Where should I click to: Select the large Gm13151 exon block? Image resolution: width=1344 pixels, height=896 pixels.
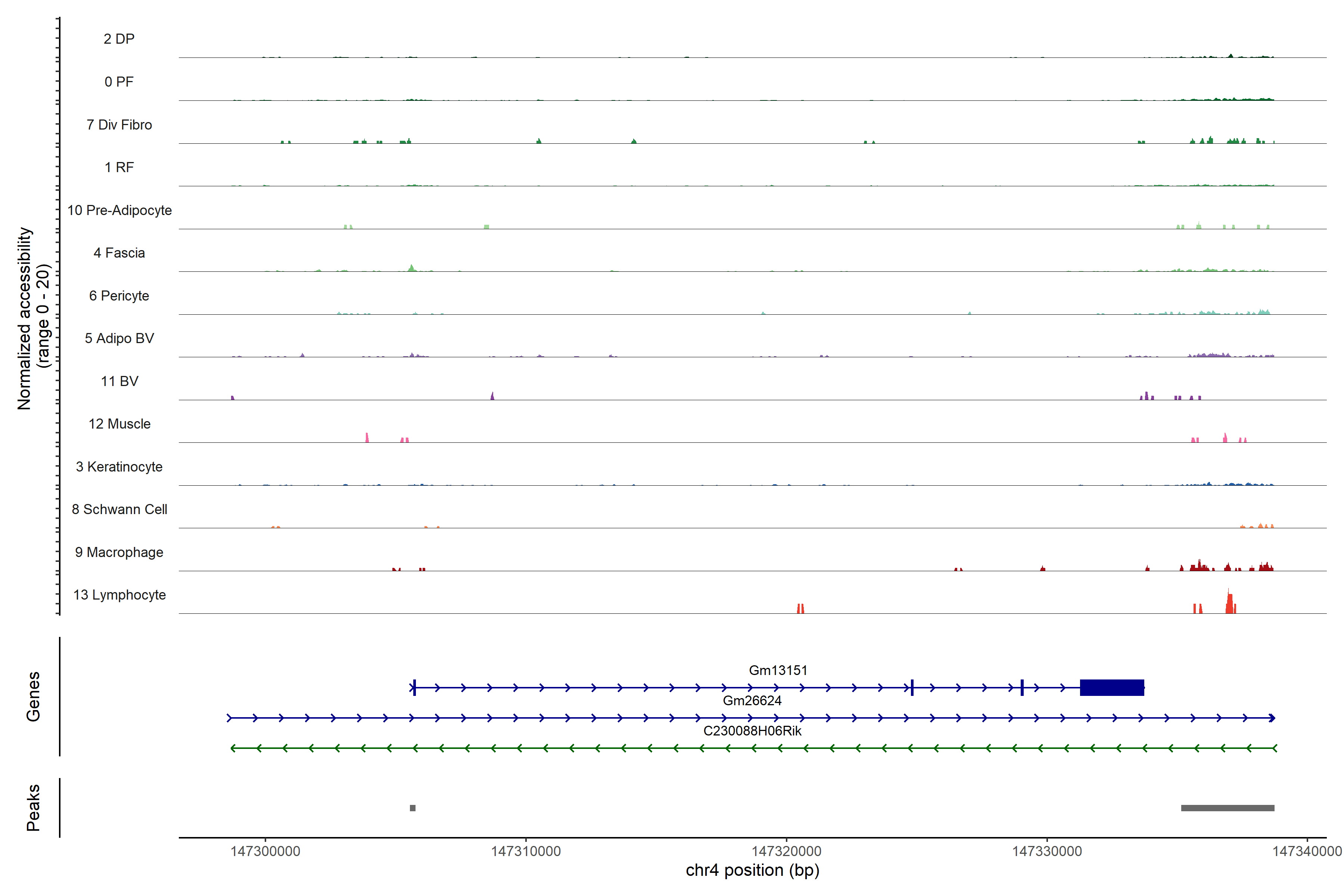click(1111, 687)
